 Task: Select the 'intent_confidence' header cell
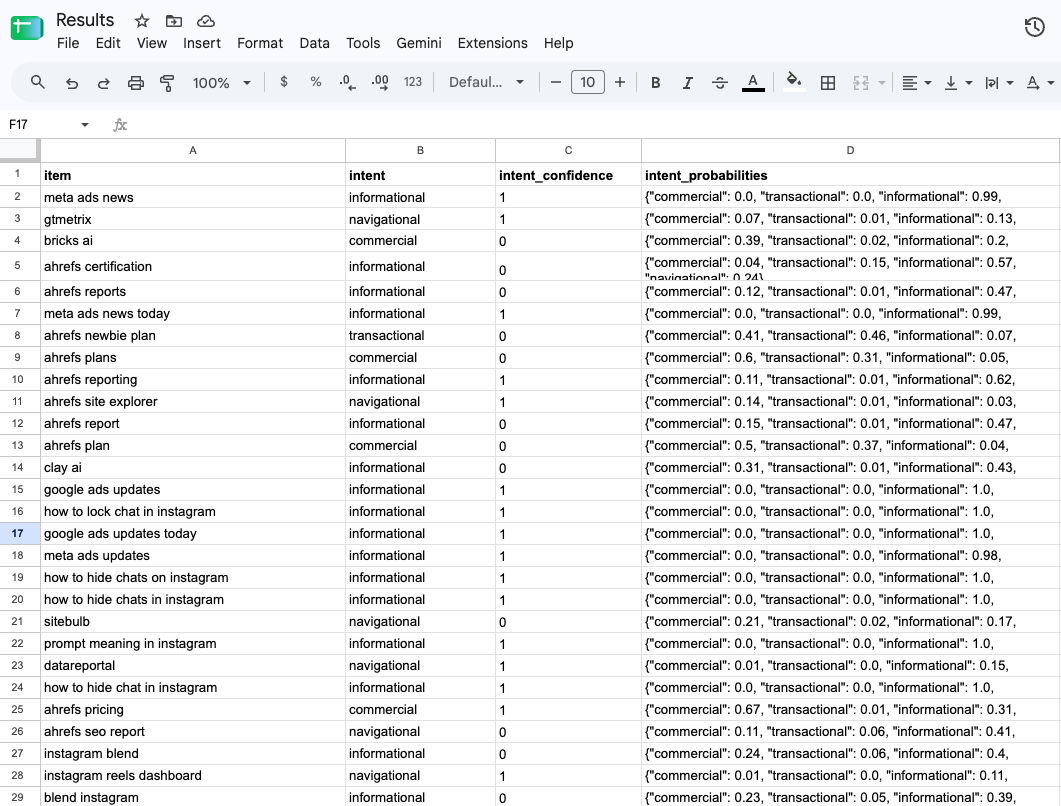coord(568,175)
